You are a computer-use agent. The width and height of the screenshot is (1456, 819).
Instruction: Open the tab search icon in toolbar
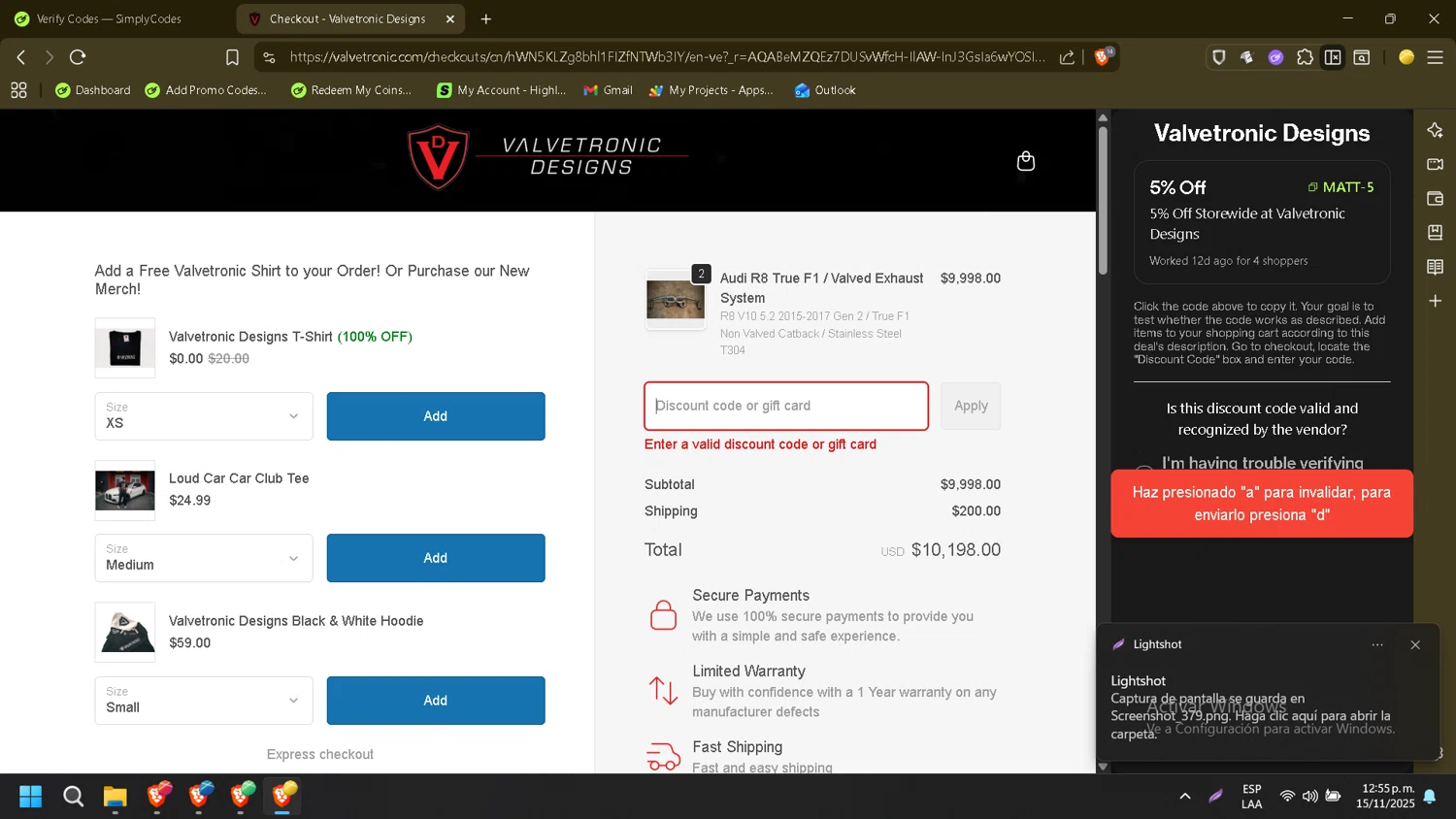tap(1362, 57)
